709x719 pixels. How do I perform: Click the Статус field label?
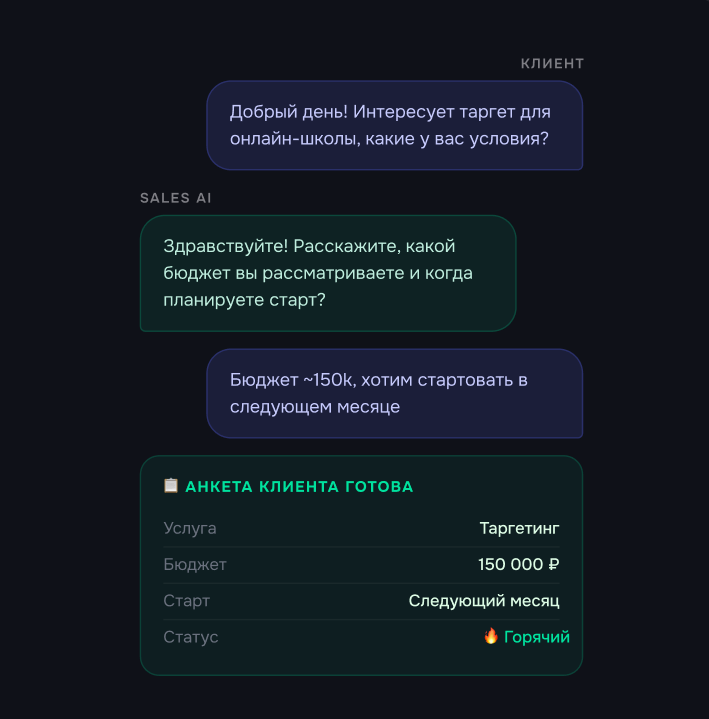191,637
